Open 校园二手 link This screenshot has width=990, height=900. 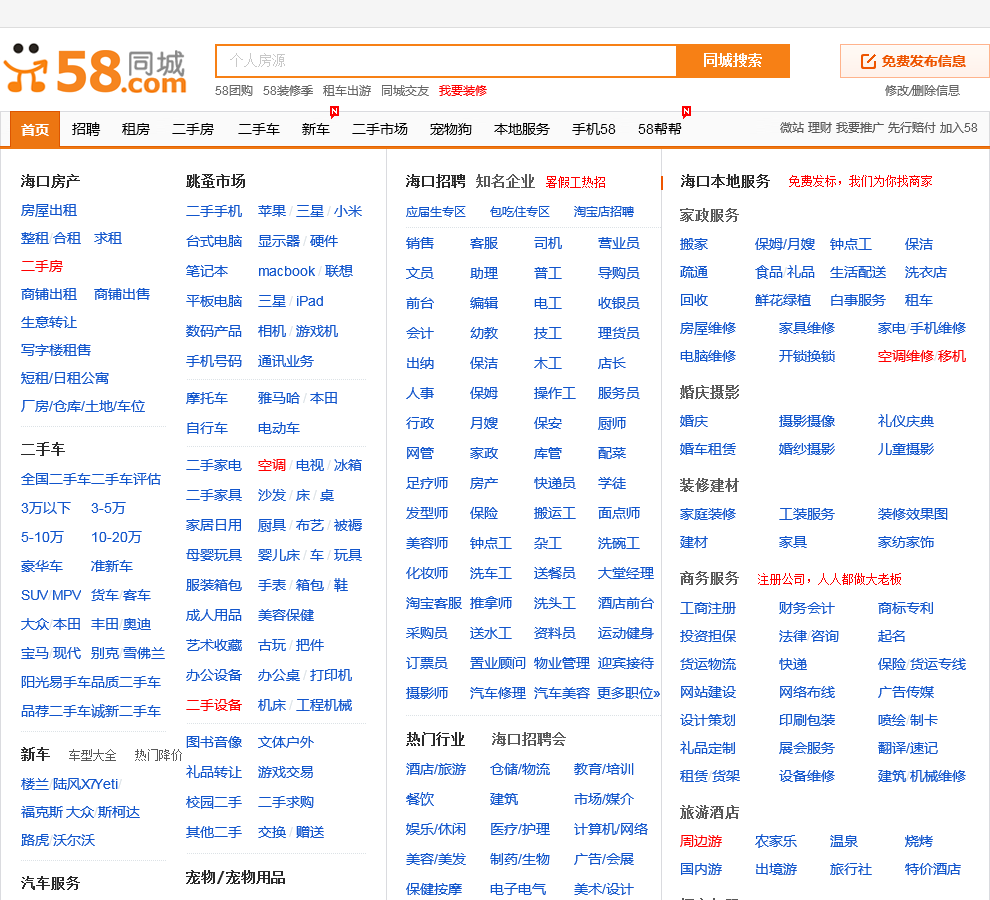tap(214, 802)
